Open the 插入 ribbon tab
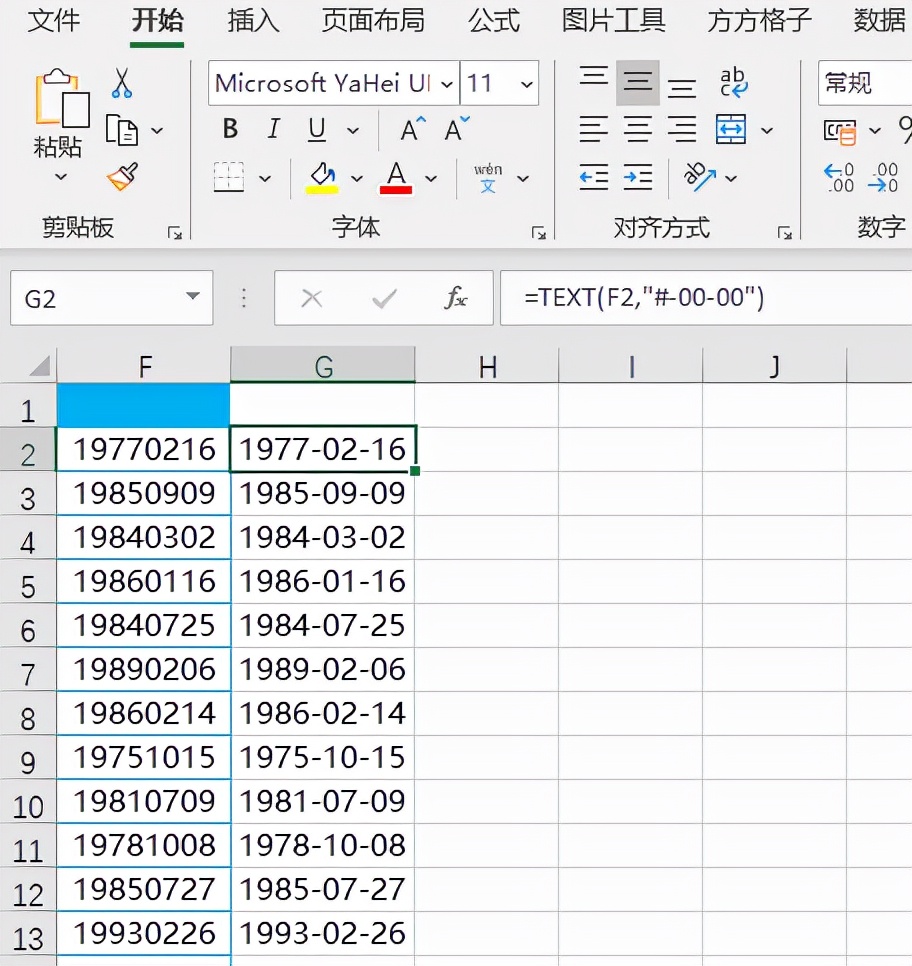912x966 pixels. point(253,21)
